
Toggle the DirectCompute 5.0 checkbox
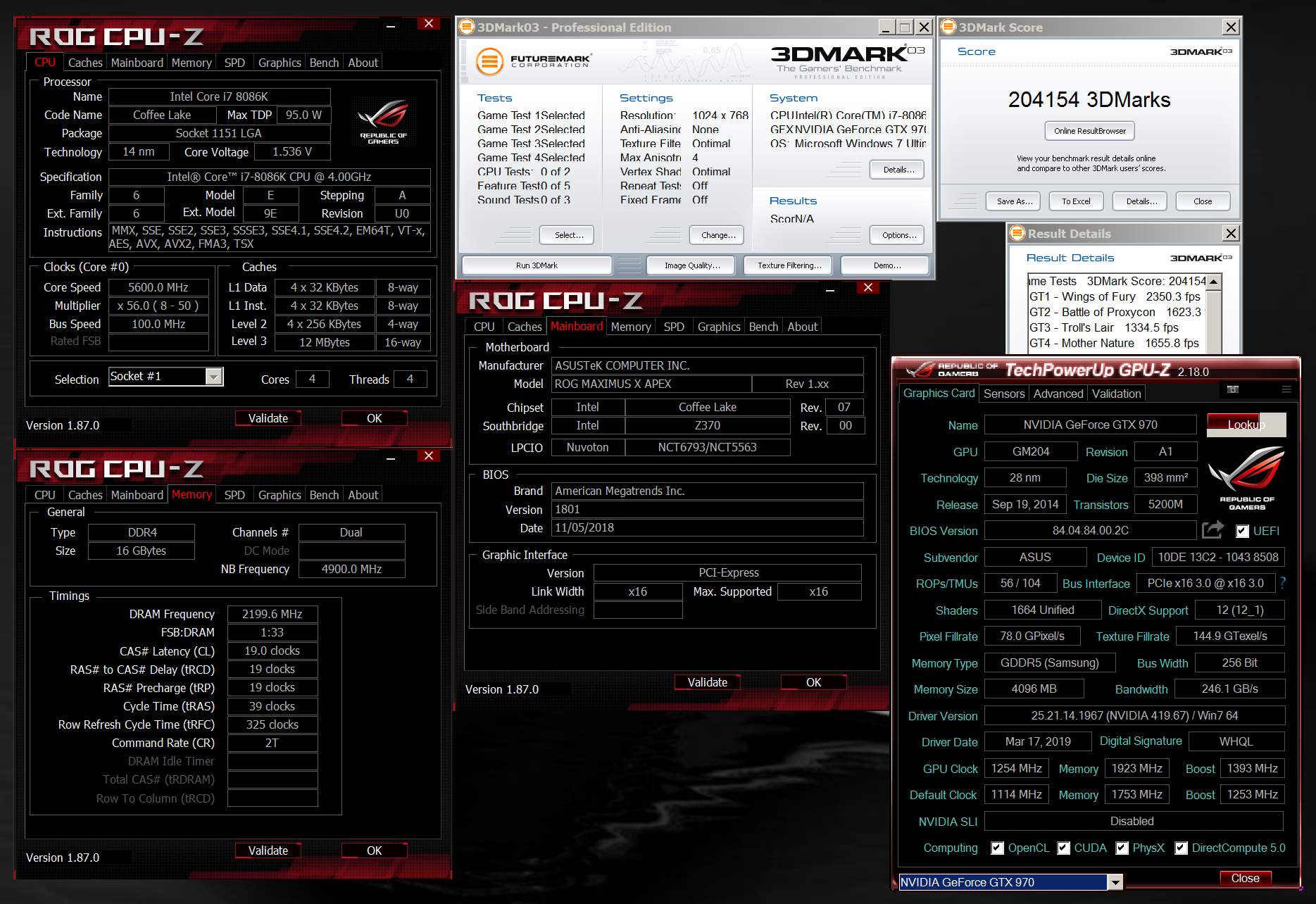(x=1181, y=848)
